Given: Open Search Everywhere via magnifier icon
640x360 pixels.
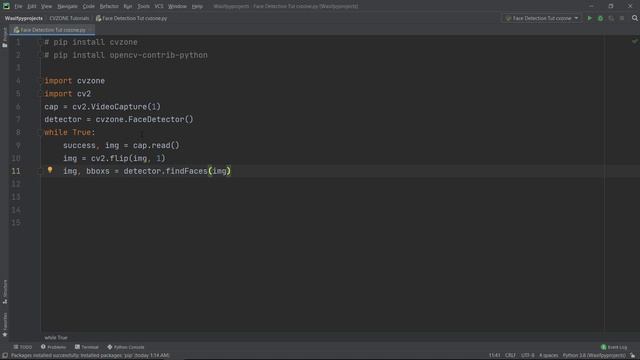Looking at the screenshot, I should pos(635,18).
